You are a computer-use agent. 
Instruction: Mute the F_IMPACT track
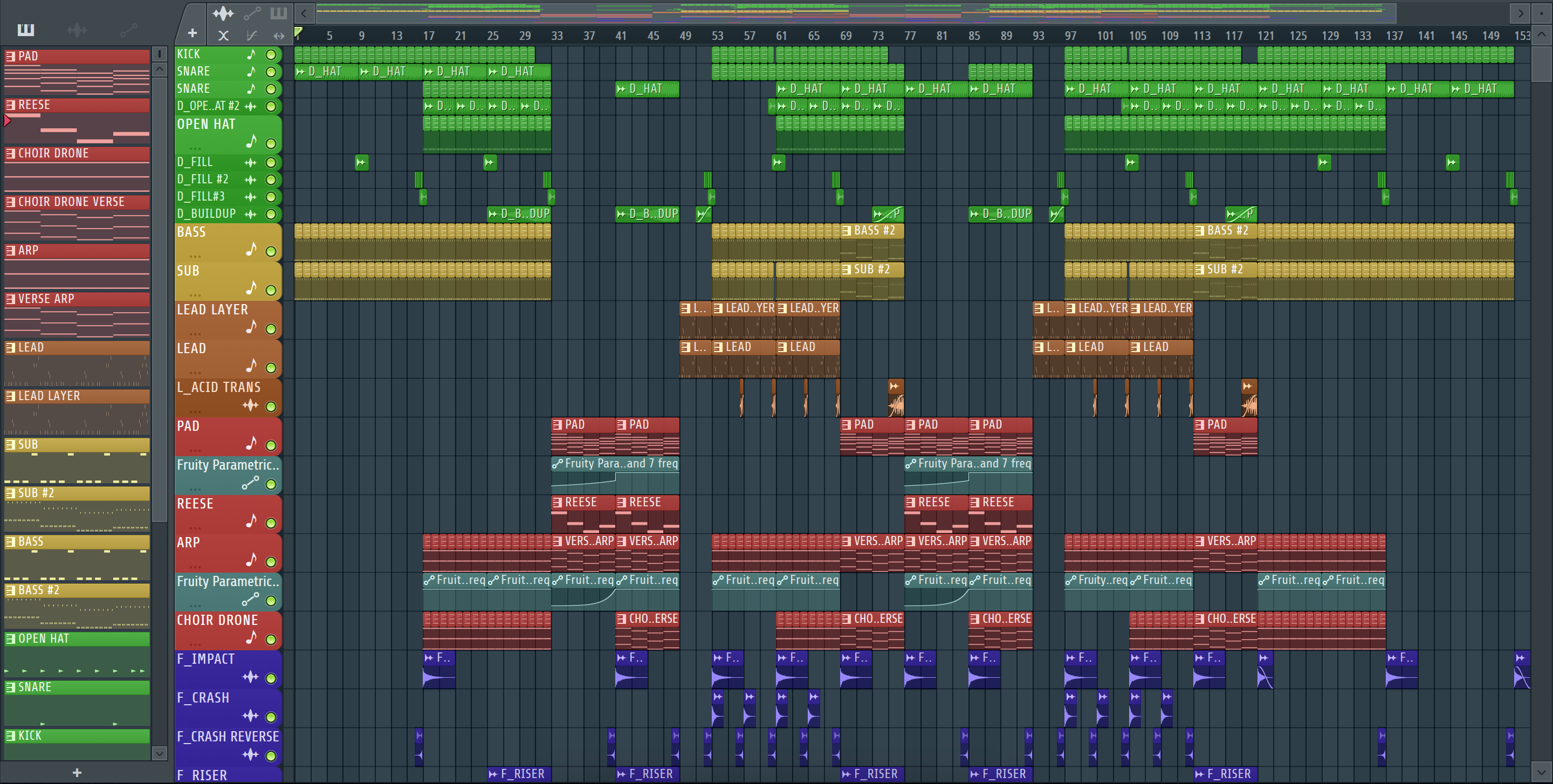coord(271,678)
